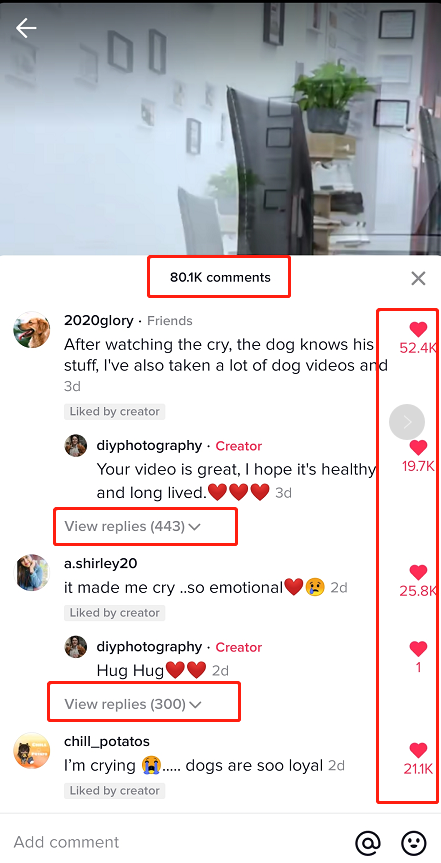
Task: Open chill_potatos profile avatar
Action: 31,750
